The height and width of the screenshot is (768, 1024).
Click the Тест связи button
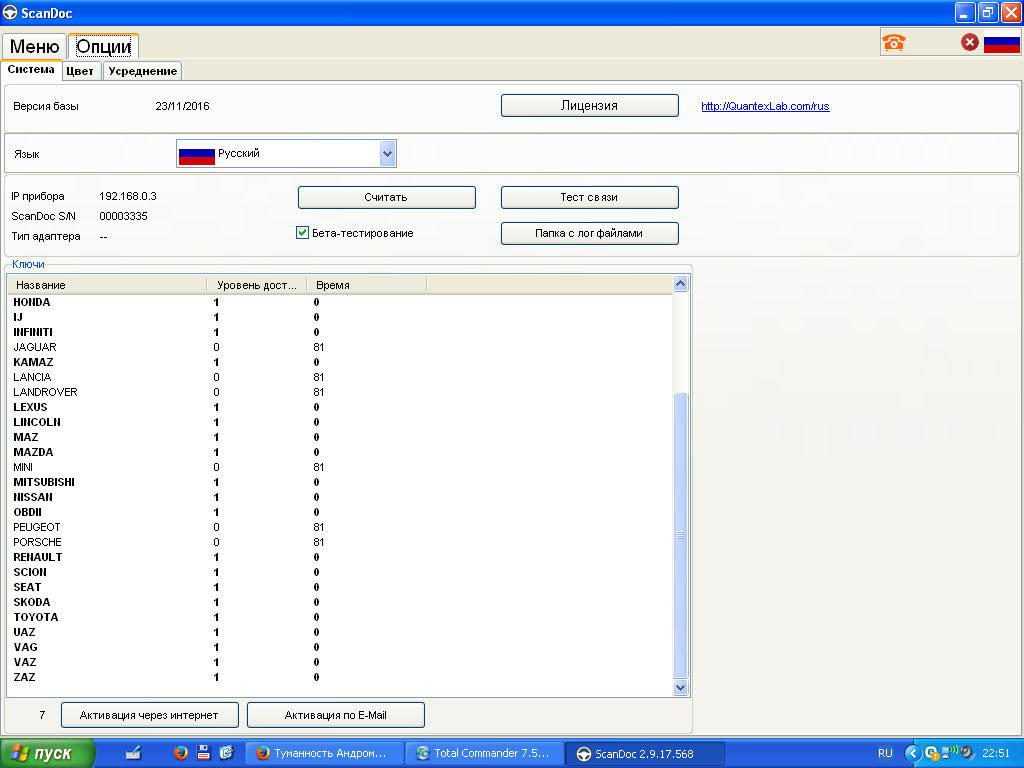tap(590, 197)
